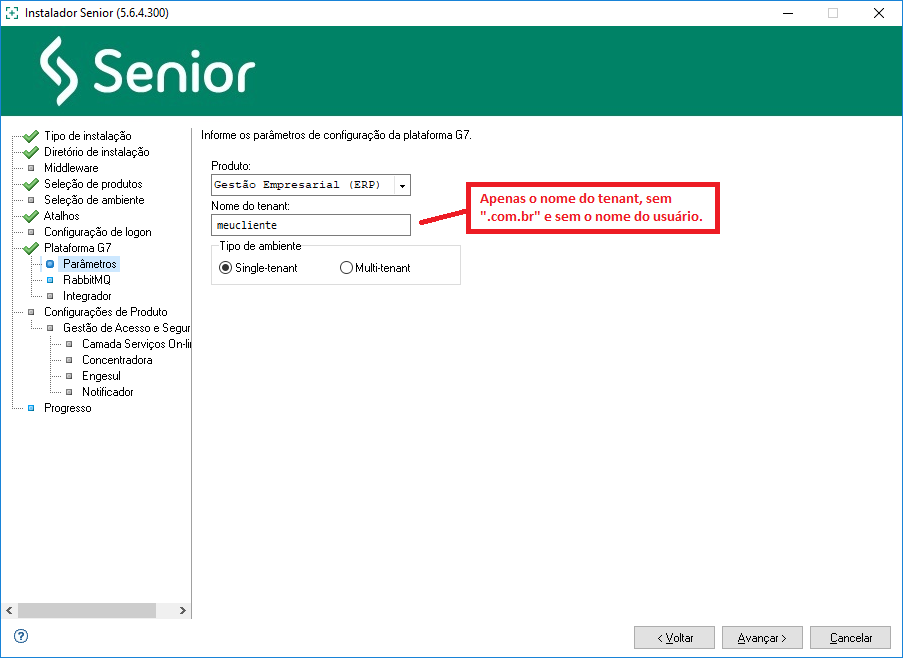Click the gray square icon beside Concentradora

(x=69, y=360)
